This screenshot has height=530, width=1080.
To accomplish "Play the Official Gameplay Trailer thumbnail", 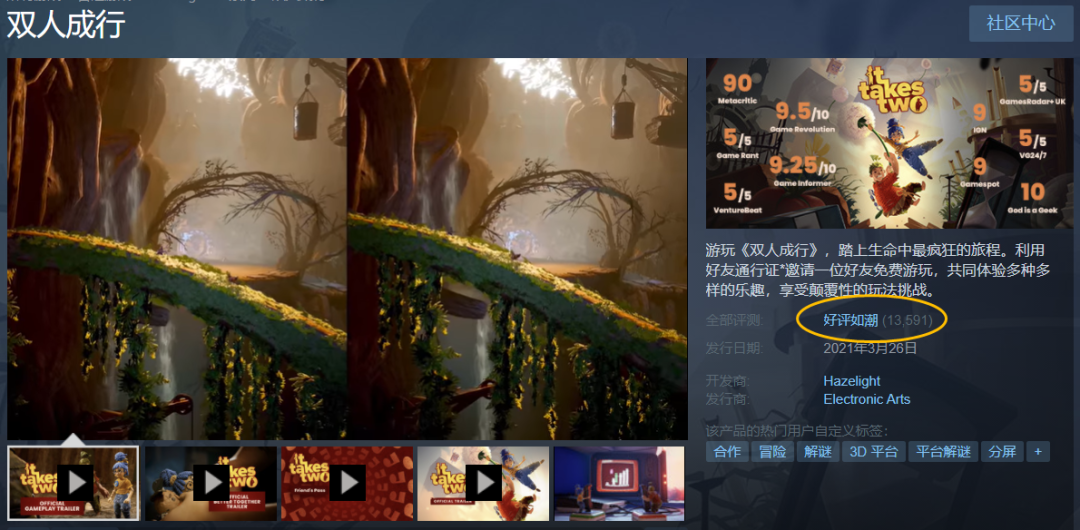I will tap(73, 483).
